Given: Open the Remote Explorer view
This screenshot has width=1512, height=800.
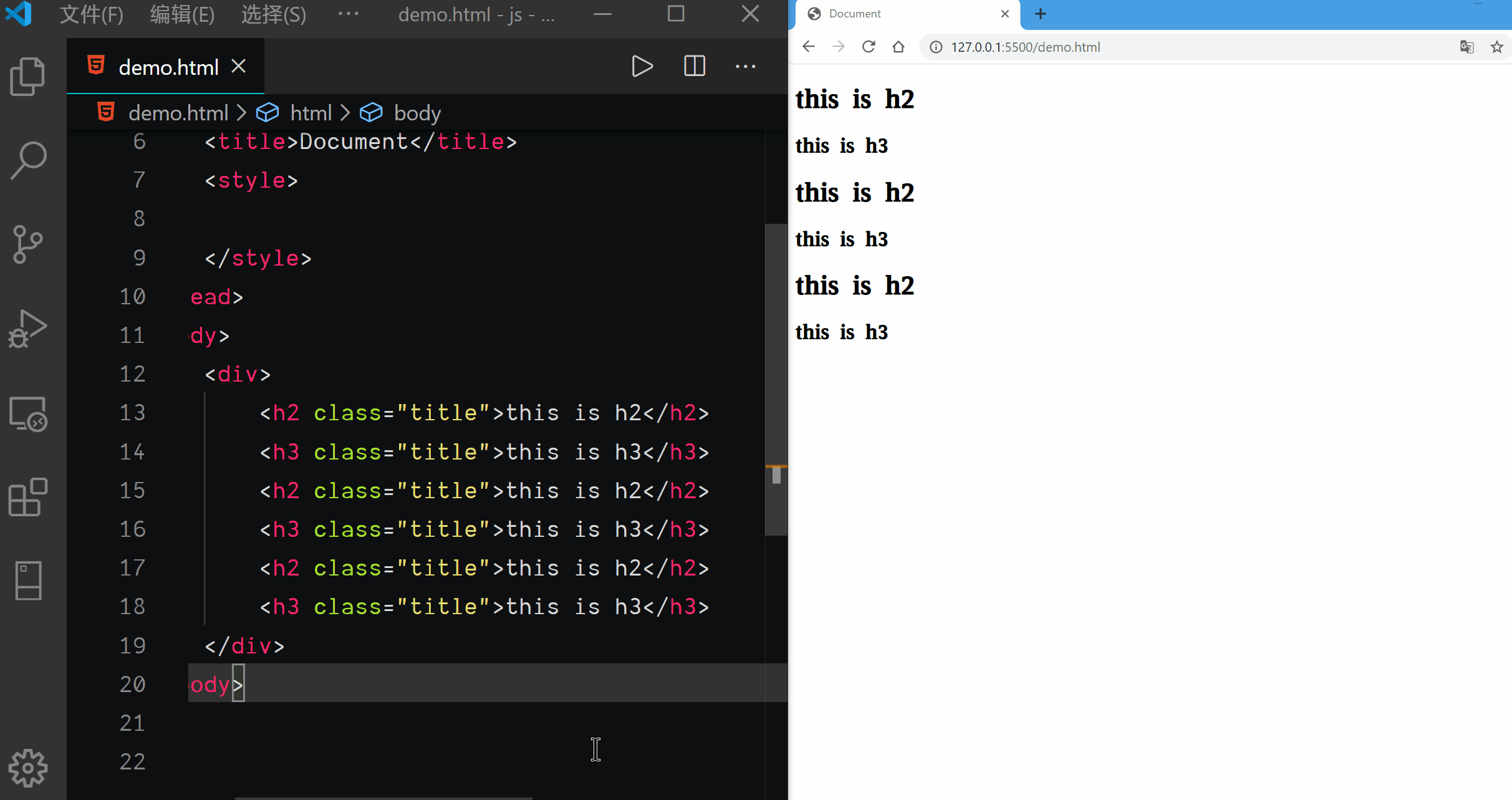Looking at the screenshot, I should point(28,414).
